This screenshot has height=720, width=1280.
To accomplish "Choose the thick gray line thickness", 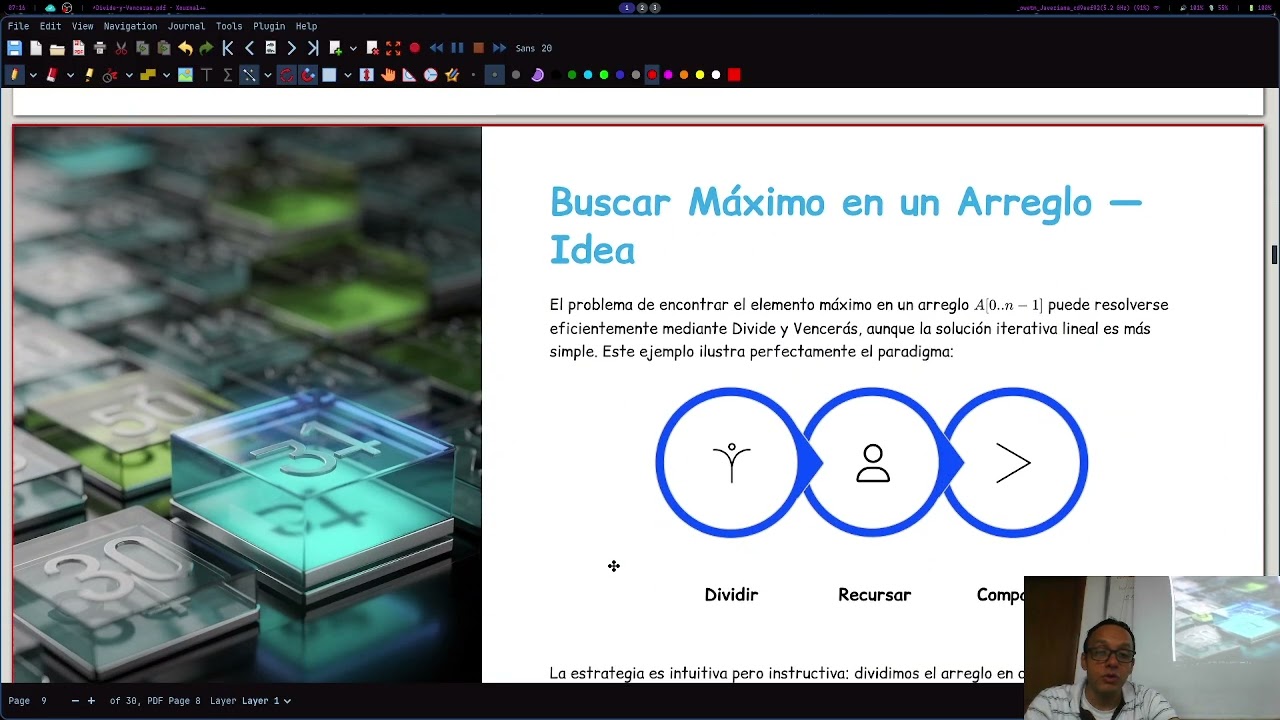I will [x=516, y=75].
